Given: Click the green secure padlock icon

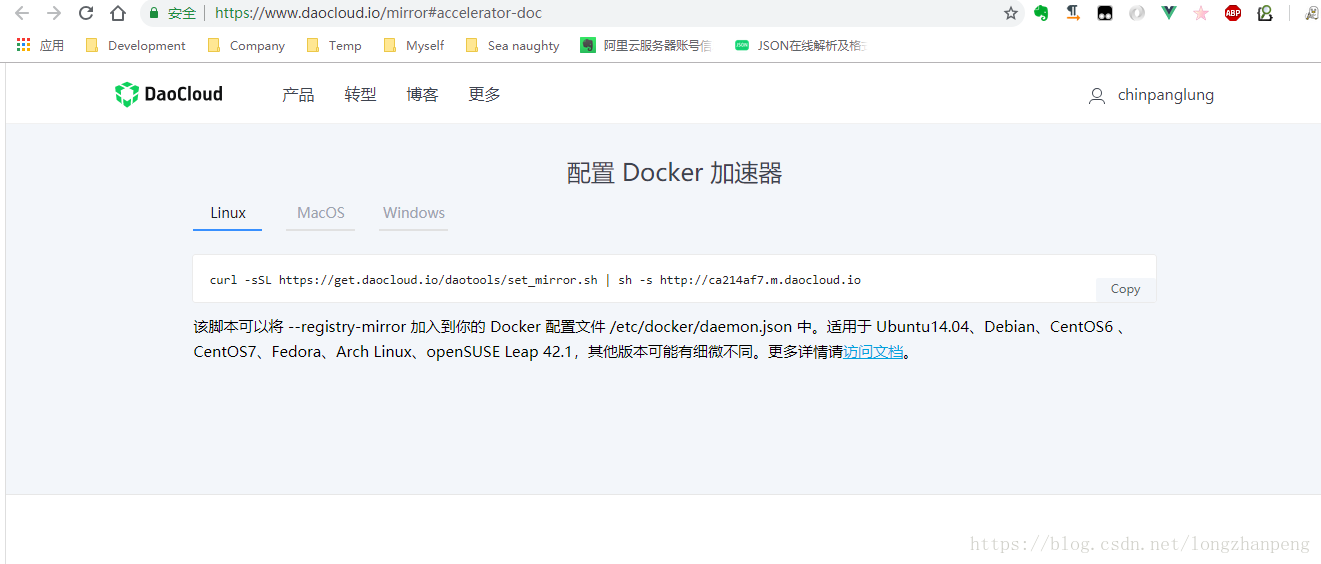Looking at the screenshot, I should click(x=154, y=13).
